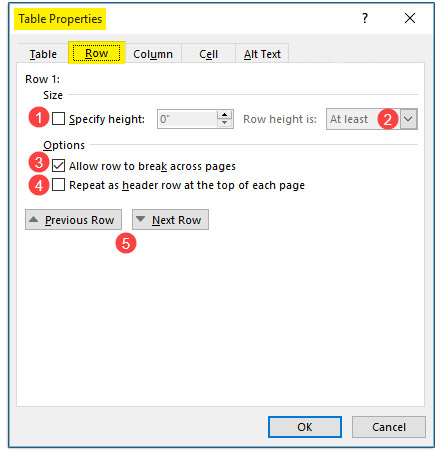The width and height of the screenshot is (440, 453).
Task: Click the height value input field
Action: point(187,119)
